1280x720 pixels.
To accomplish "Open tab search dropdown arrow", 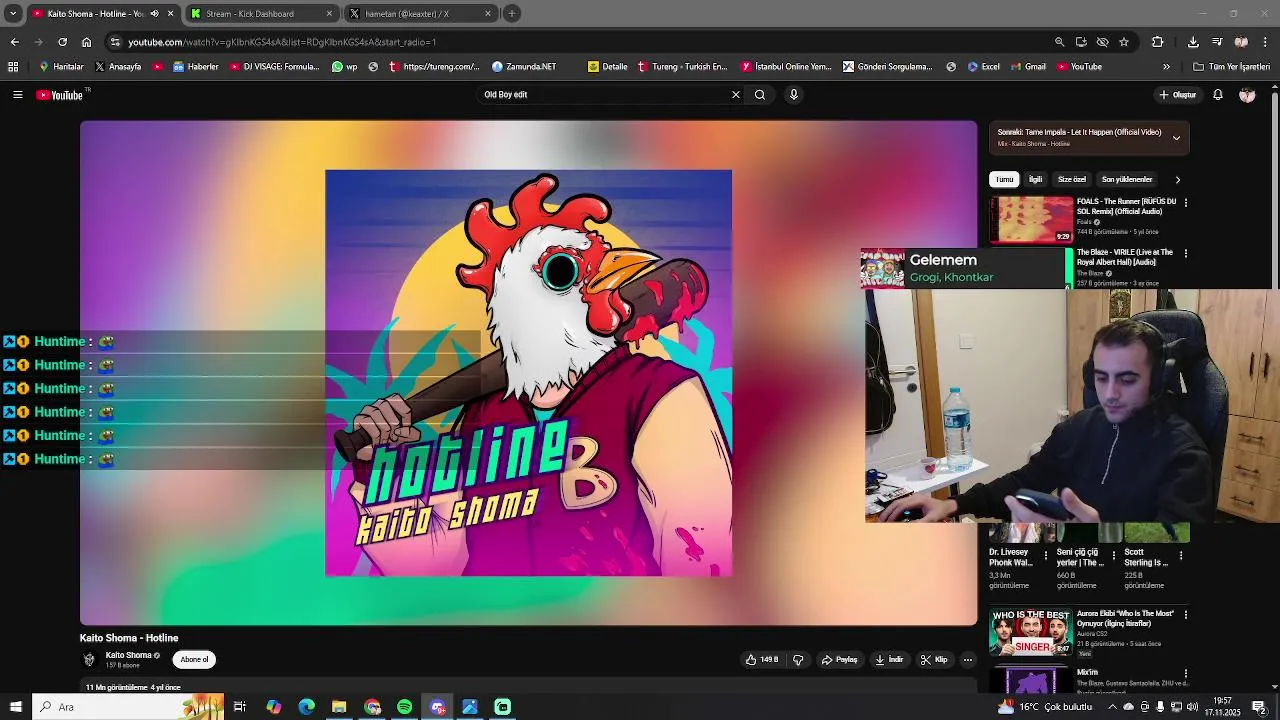I will pos(13,14).
